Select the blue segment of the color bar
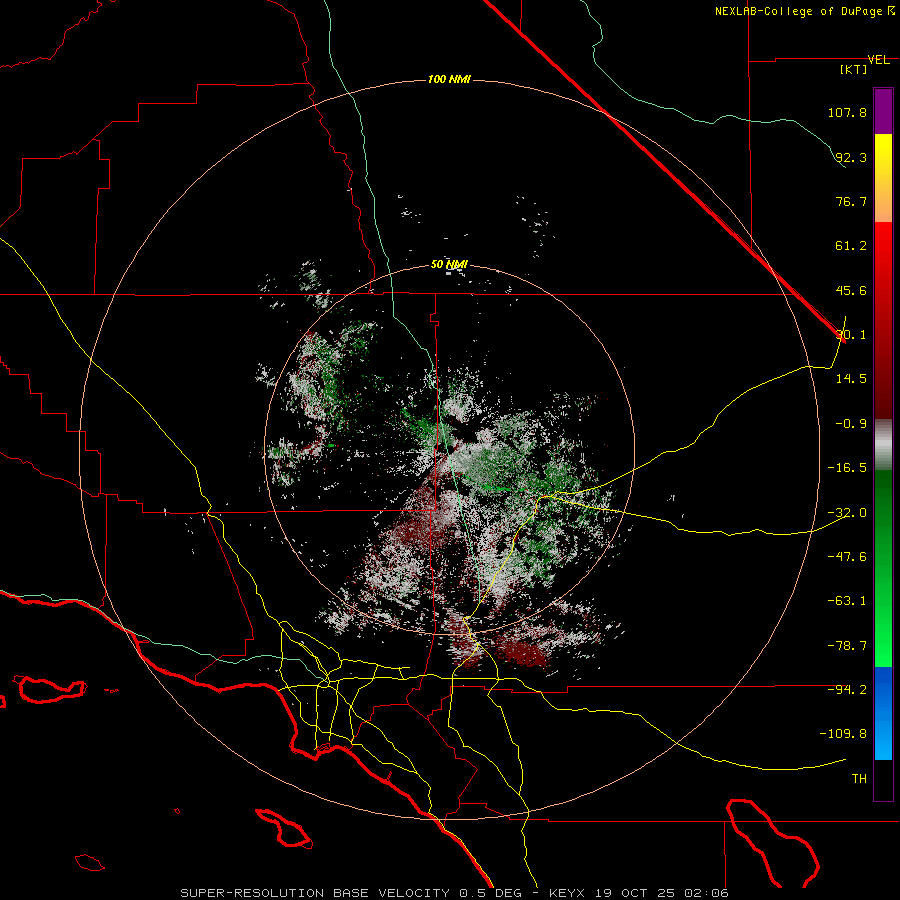Screen dimensions: 900x900 pos(883,713)
